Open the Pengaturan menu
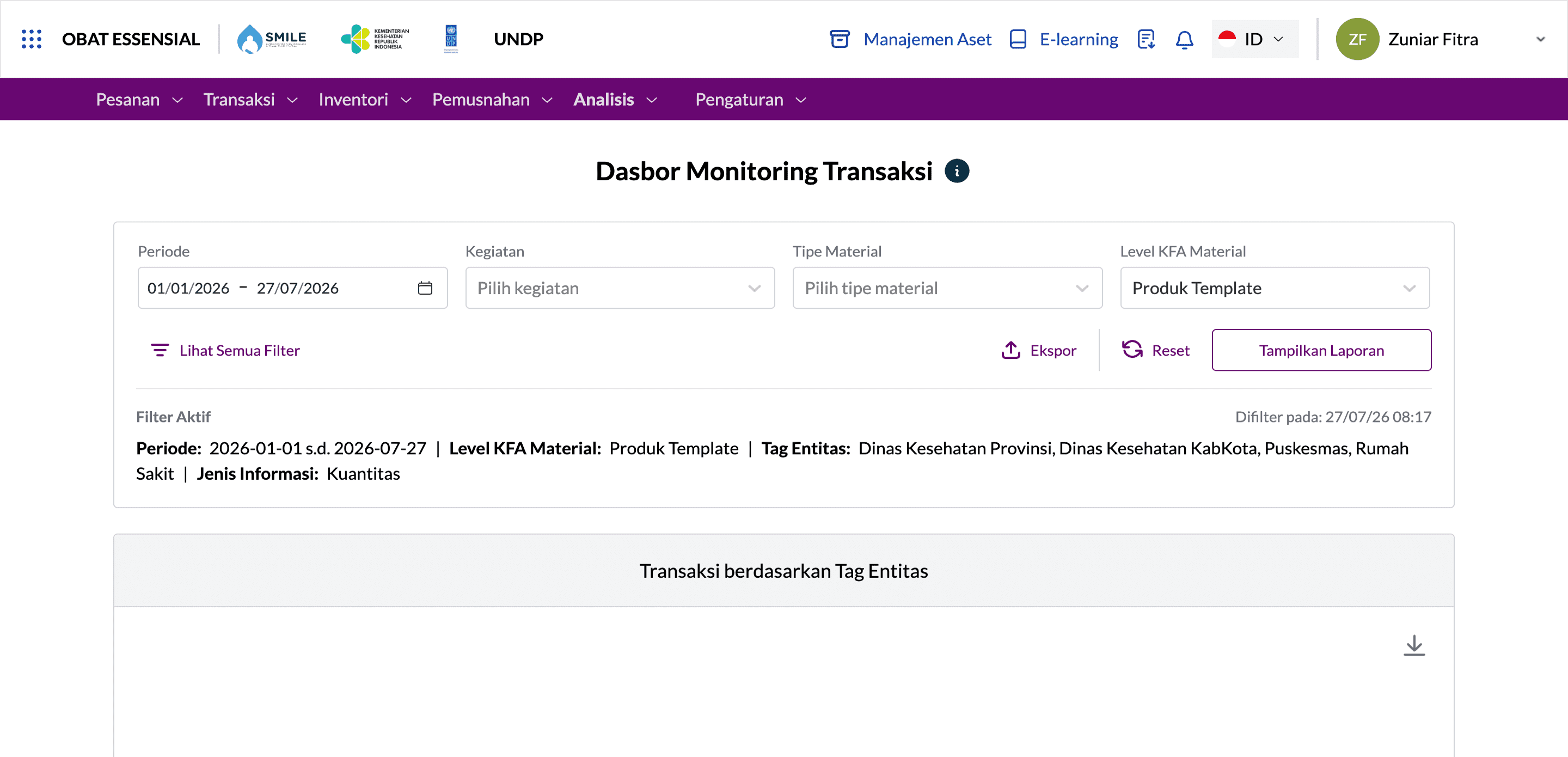 (751, 99)
